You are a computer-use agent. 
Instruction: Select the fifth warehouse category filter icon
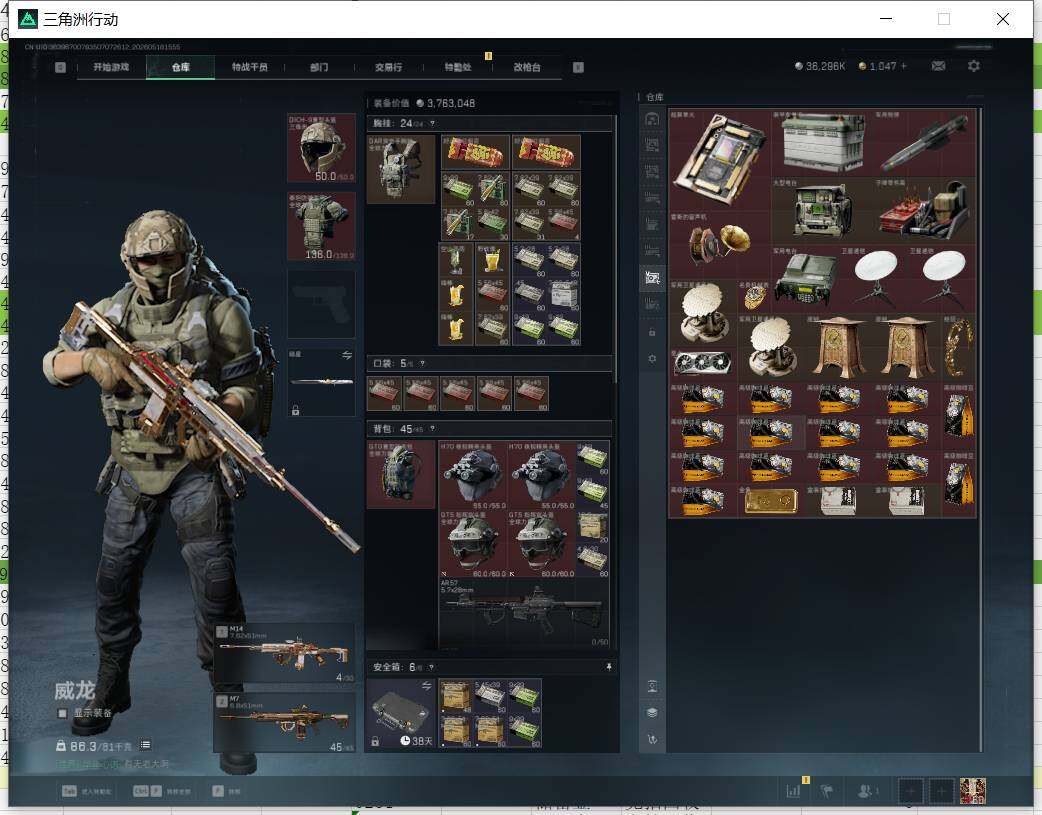[x=652, y=225]
